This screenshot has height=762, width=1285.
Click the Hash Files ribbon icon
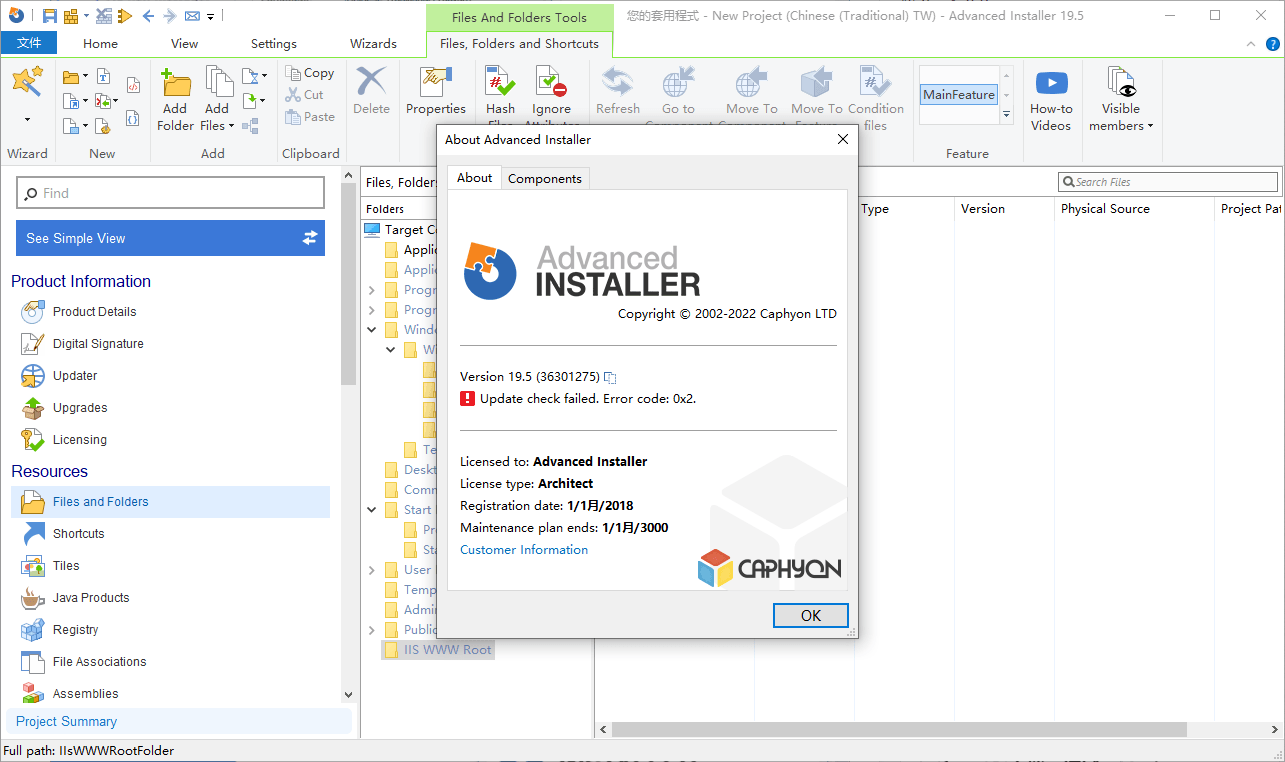click(500, 84)
